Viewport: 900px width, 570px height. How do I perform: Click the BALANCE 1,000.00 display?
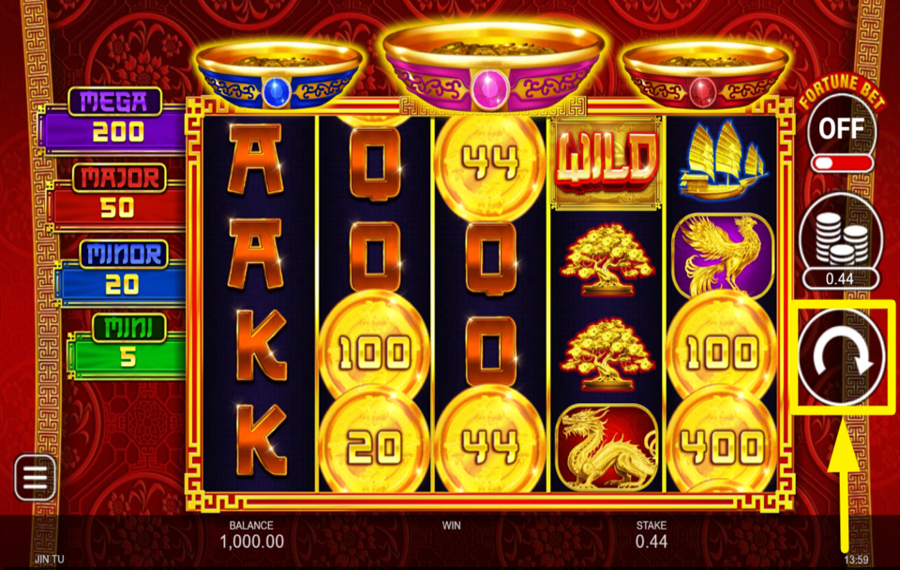coord(251,534)
